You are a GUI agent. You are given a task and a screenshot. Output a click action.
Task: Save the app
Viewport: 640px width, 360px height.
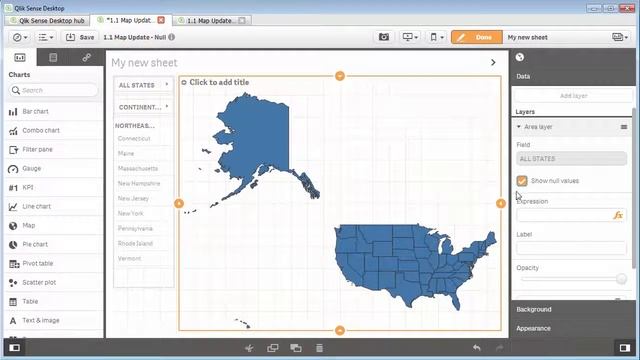(x=80, y=37)
